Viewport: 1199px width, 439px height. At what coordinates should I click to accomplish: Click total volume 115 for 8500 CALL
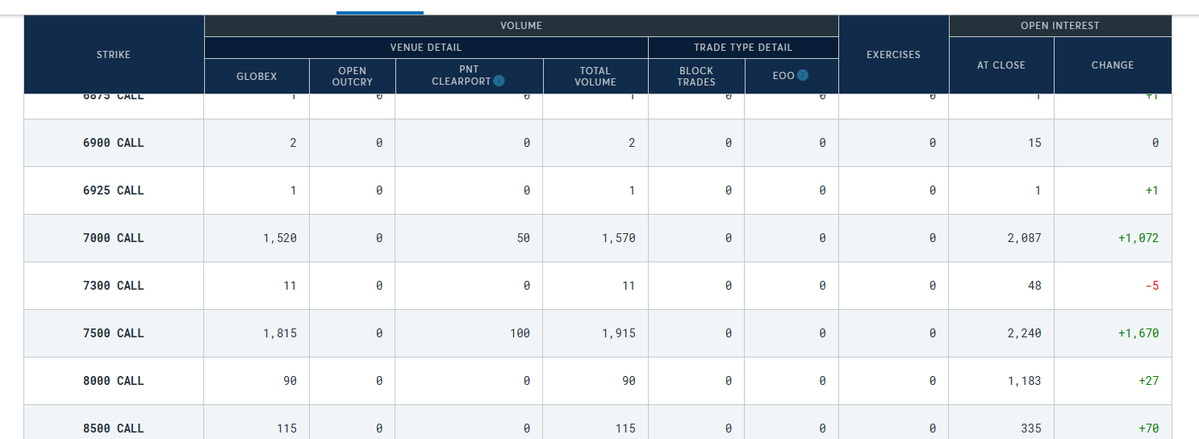point(625,428)
